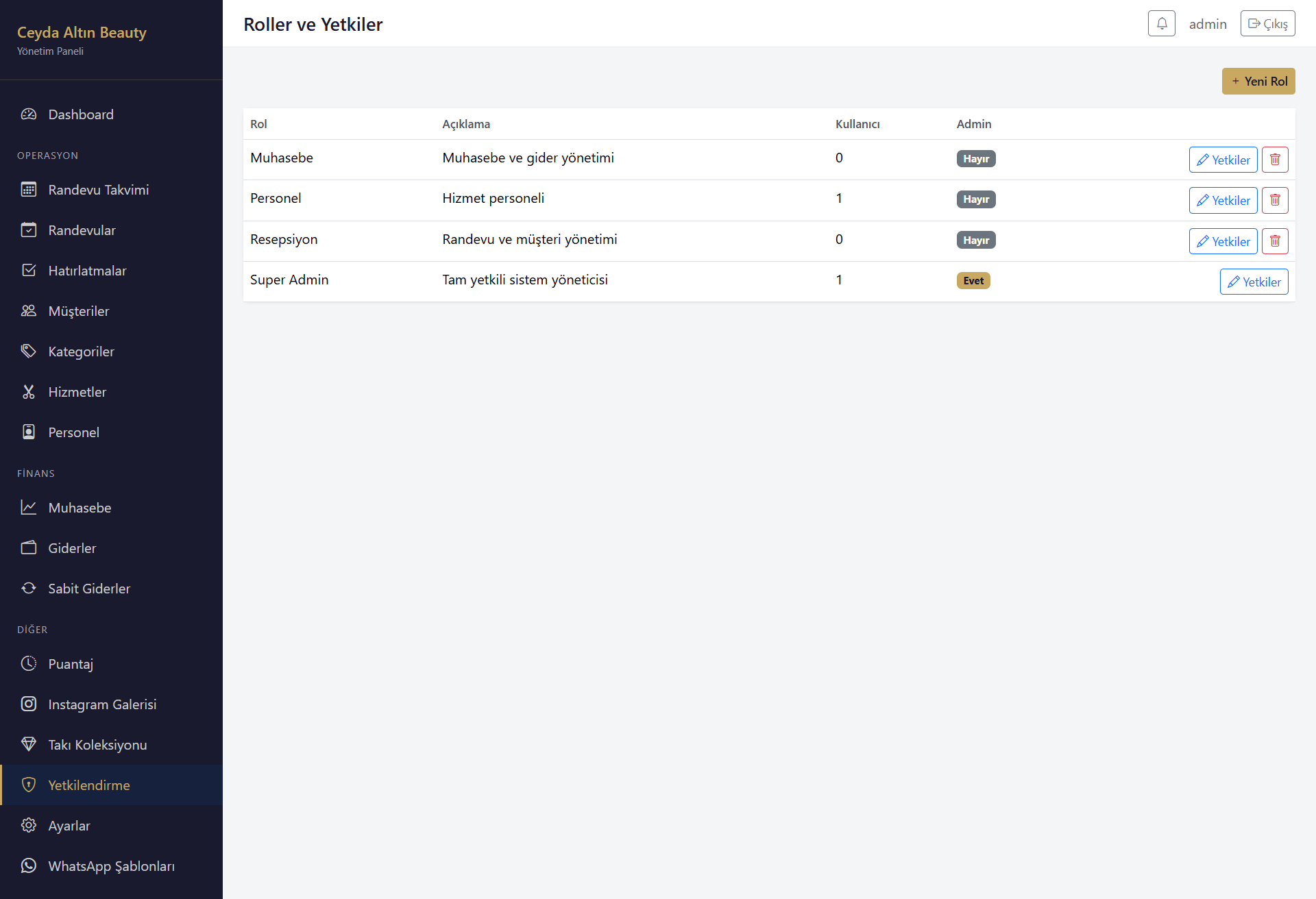Viewport: 1316px width, 899px height.
Task: Edit Yetkiler for Super Admin role
Action: point(1254,282)
